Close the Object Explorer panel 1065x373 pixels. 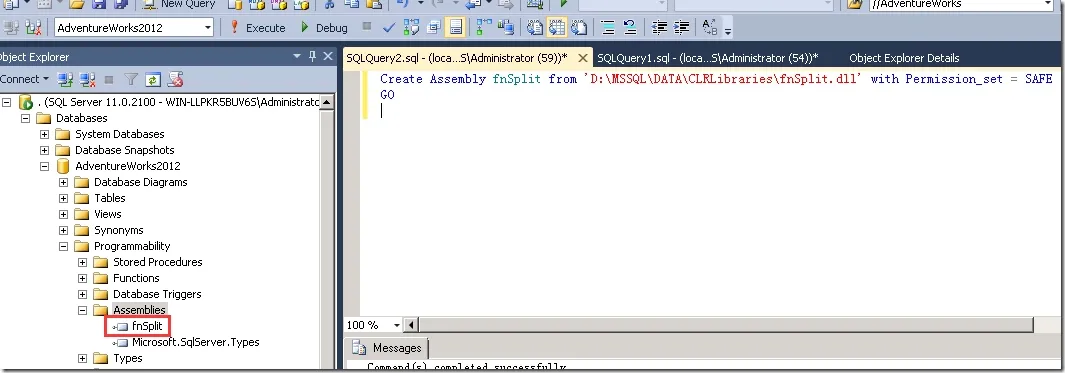click(x=328, y=56)
